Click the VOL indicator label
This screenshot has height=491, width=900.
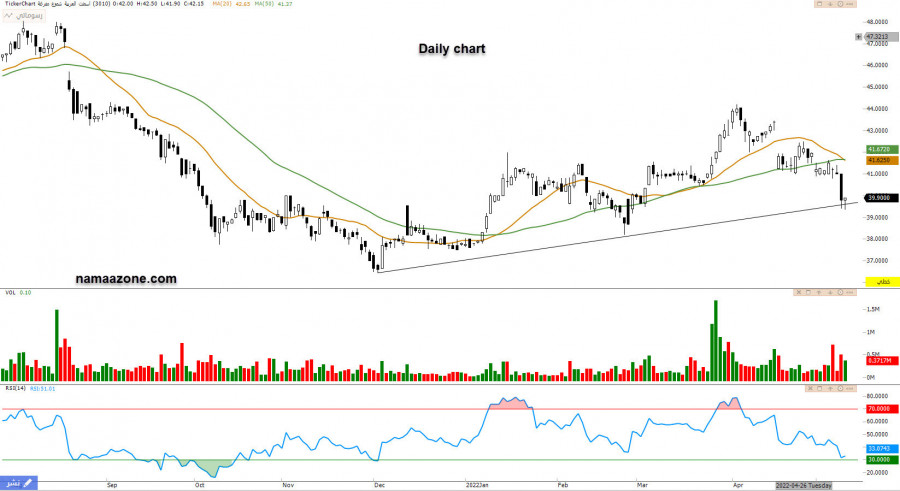[10, 293]
